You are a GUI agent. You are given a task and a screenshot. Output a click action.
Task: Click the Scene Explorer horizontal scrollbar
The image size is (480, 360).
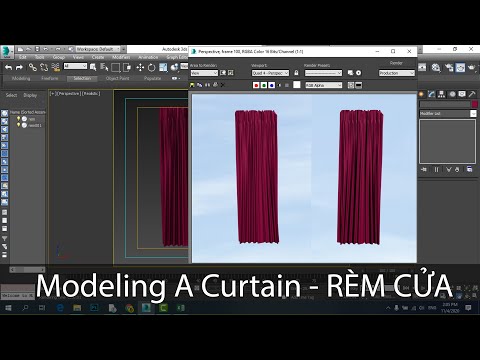coord(27,269)
